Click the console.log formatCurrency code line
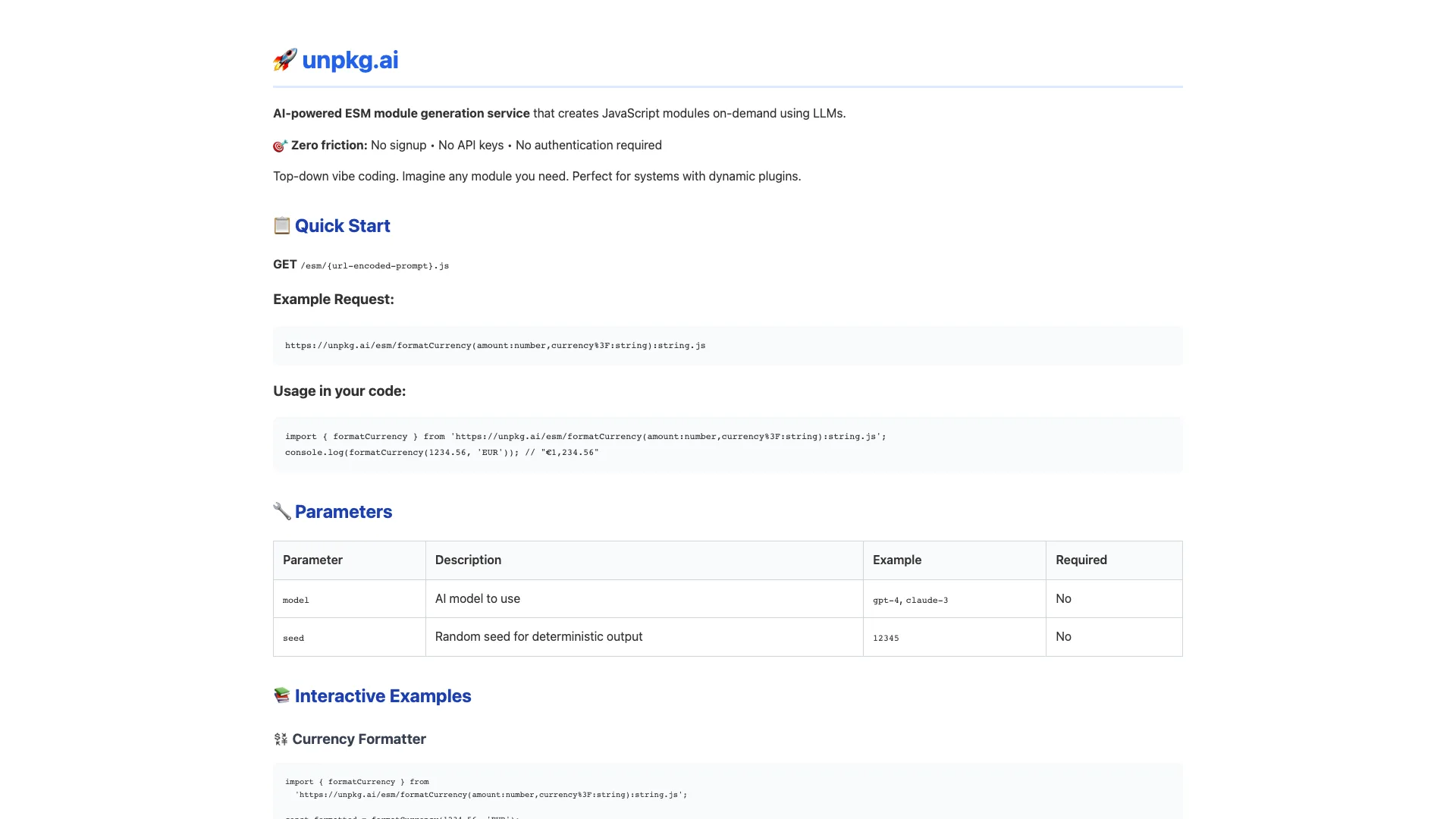This screenshot has height=819, width=1456. [x=442, y=453]
